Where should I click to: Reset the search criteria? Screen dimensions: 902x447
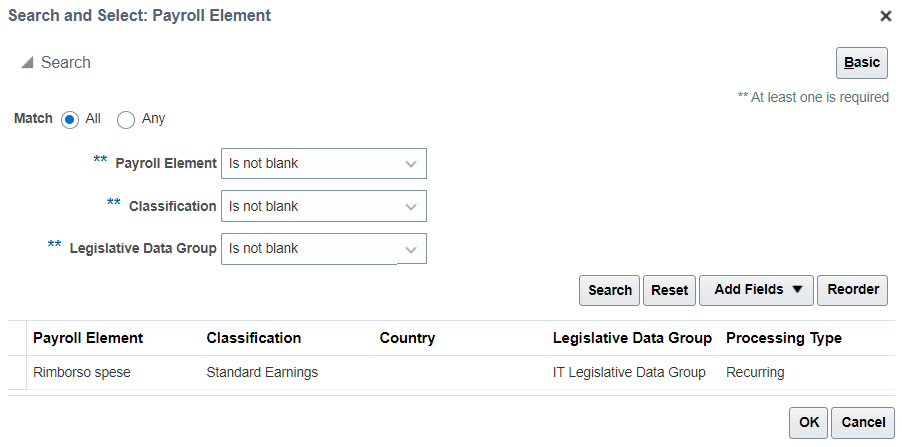point(670,290)
